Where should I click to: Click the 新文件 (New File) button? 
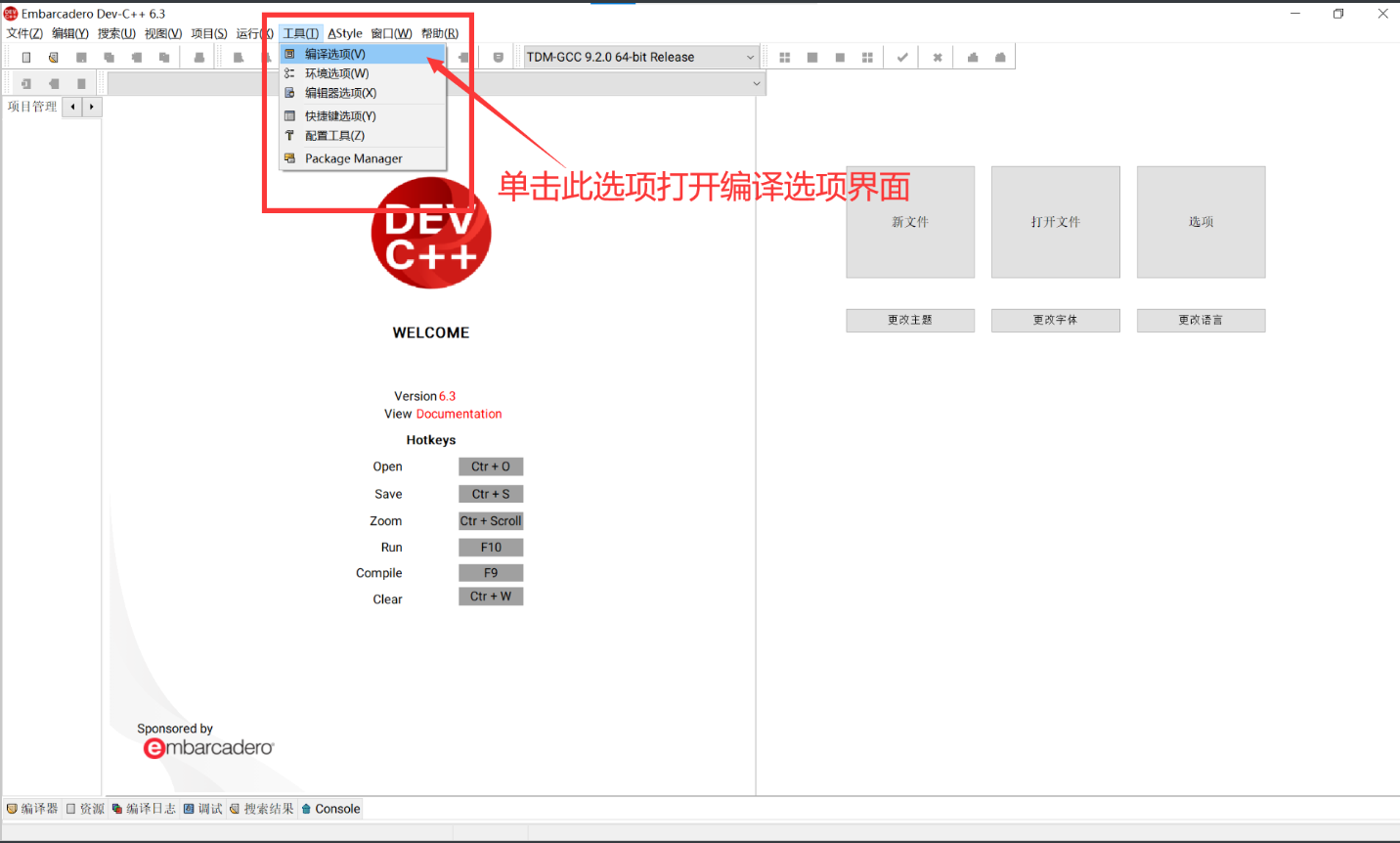[909, 222]
